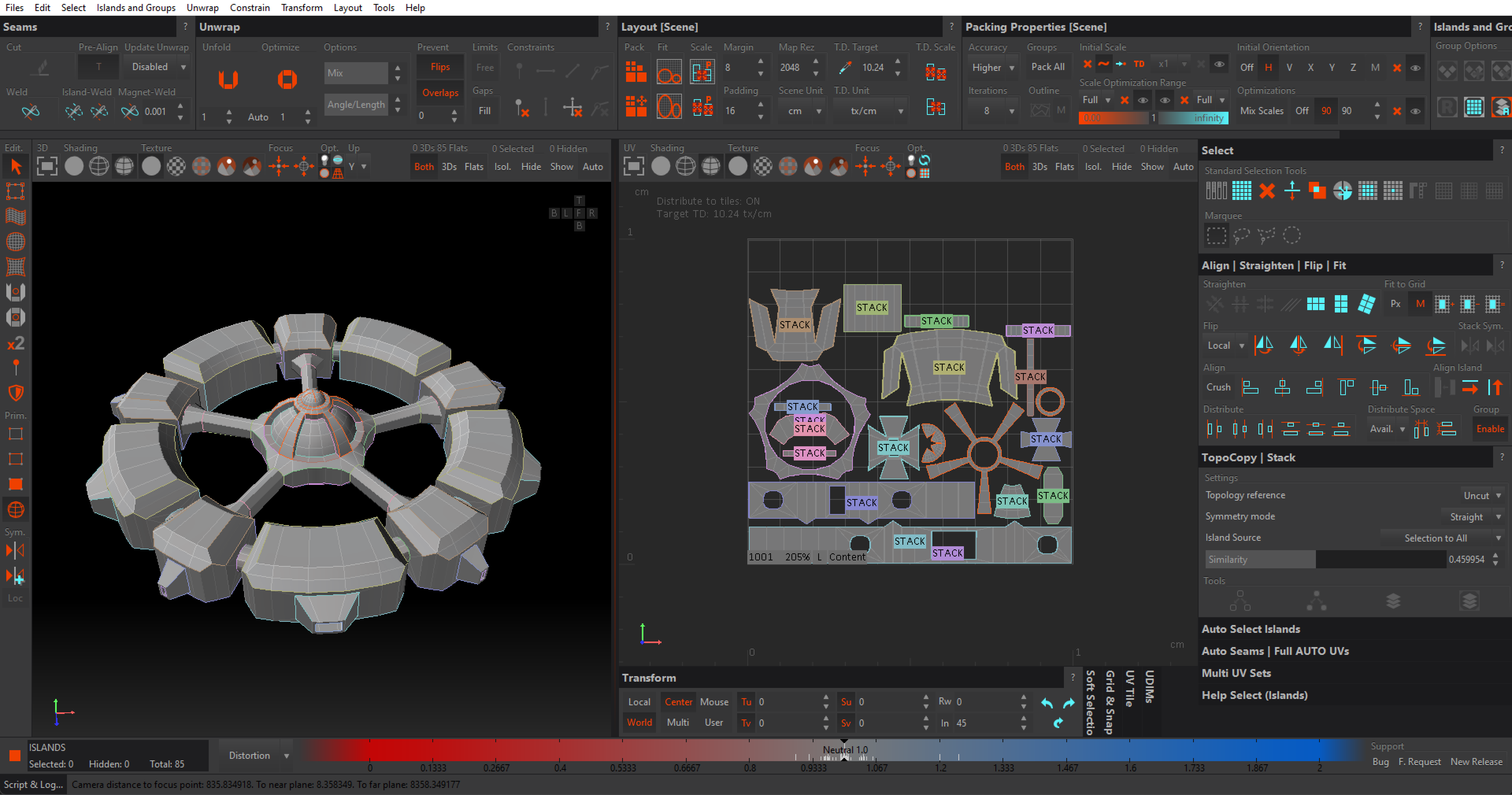Viewport: 1512px width, 795px height.
Task: Click the orange X deselect icon in Select panel
Action: pyautogui.click(x=1267, y=190)
